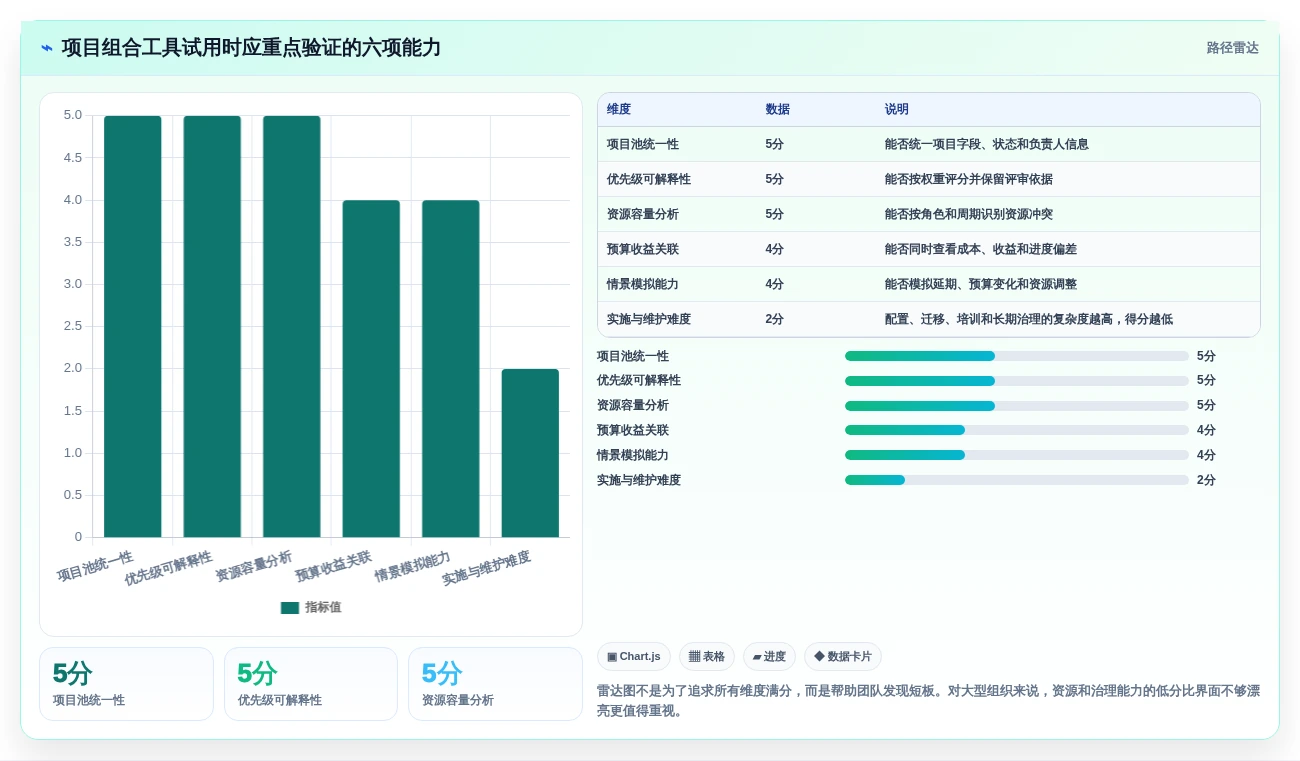The width and height of the screenshot is (1300, 761).
Task: Click the 实施与维护难度 progress bar
Action: [1017, 480]
